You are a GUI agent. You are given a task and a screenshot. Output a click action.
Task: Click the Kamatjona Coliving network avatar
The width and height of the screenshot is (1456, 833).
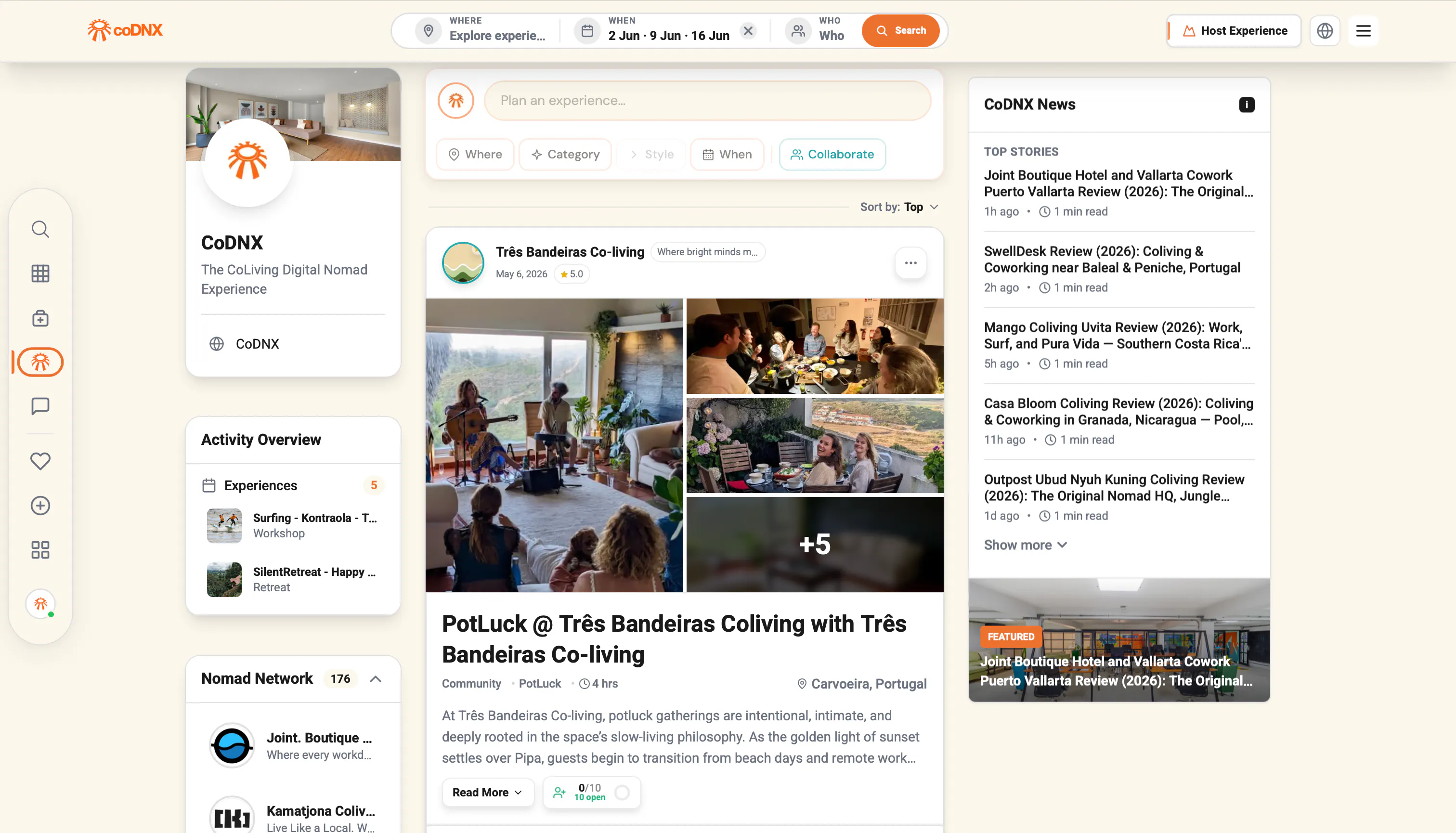(x=232, y=818)
